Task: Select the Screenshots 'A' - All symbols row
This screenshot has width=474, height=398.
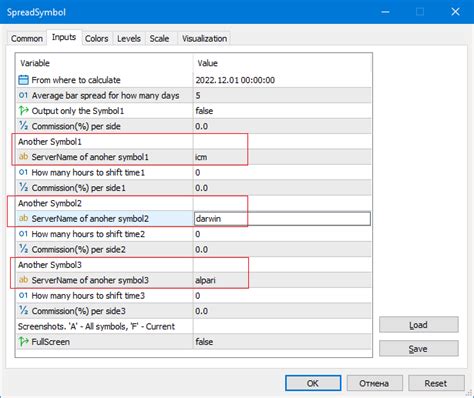Action: [96, 326]
